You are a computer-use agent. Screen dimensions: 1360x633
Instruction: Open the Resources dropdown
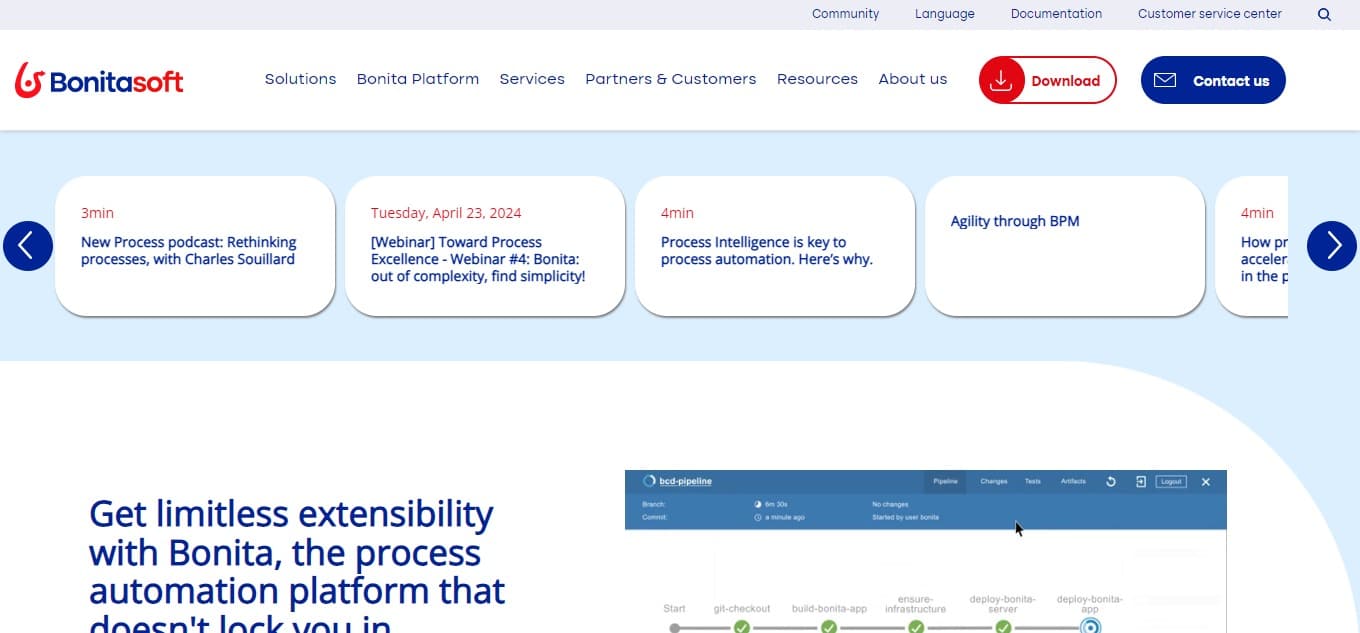[x=817, y=79]
